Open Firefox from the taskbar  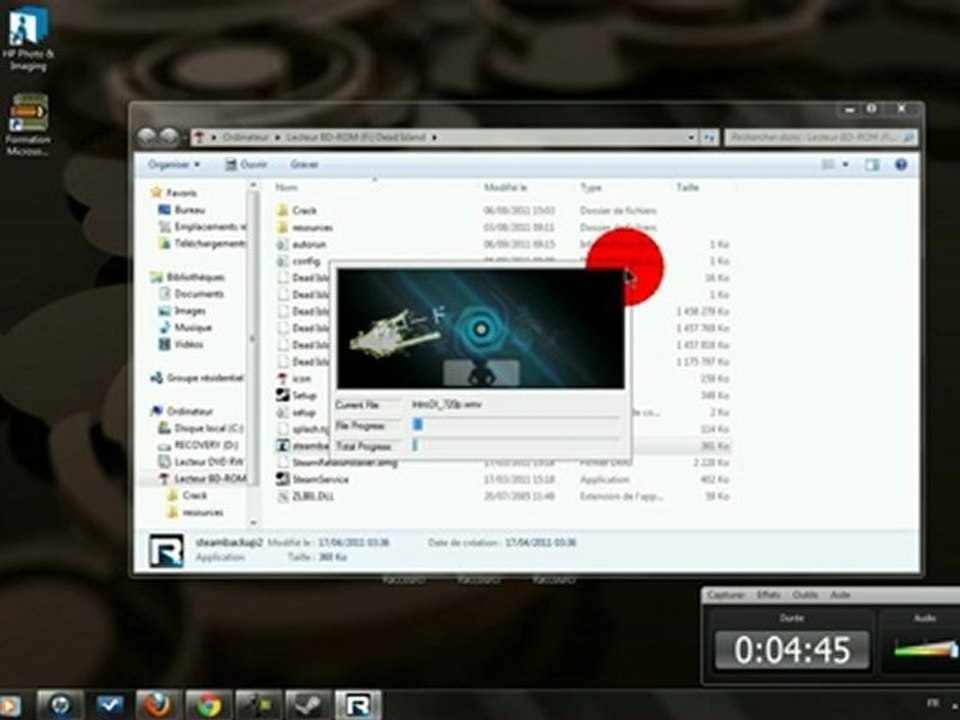[x=158, y=705]
